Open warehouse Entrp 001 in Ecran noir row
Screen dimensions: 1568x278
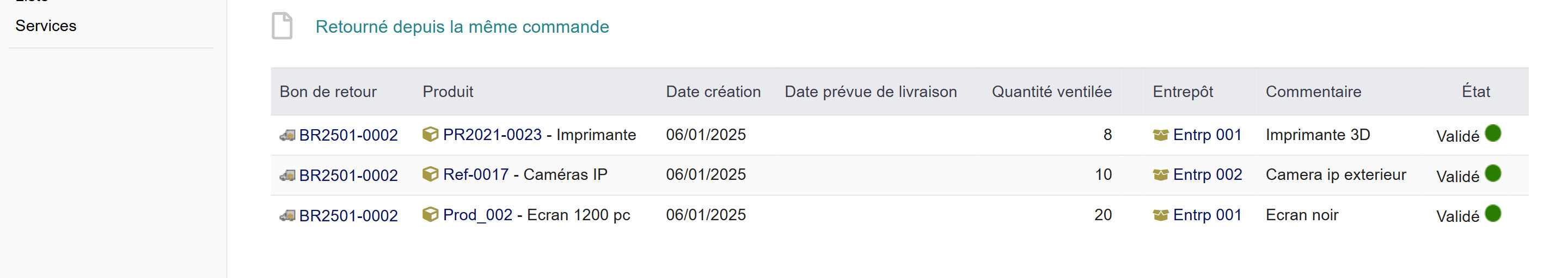[x=1207, y=215]
